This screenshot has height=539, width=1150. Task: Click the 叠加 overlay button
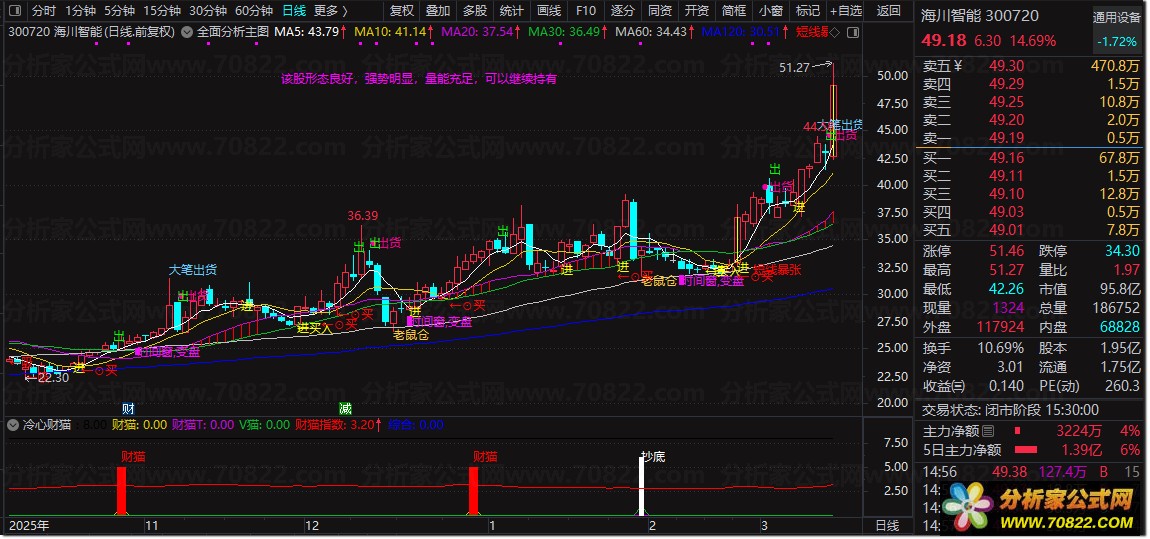click(x=438, y=11)
